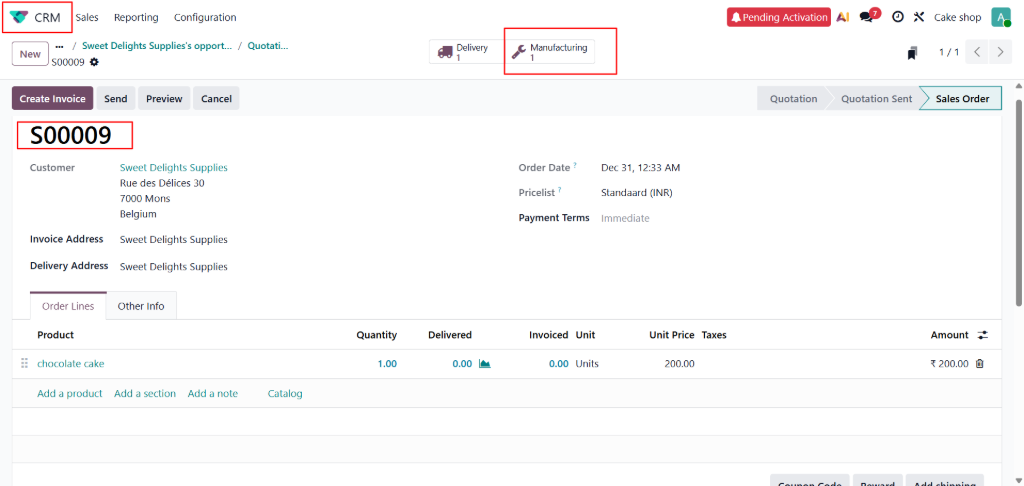Click the bookmark icon near the pager
This screenshot has height=486, width=1024.
click(912, 52)
